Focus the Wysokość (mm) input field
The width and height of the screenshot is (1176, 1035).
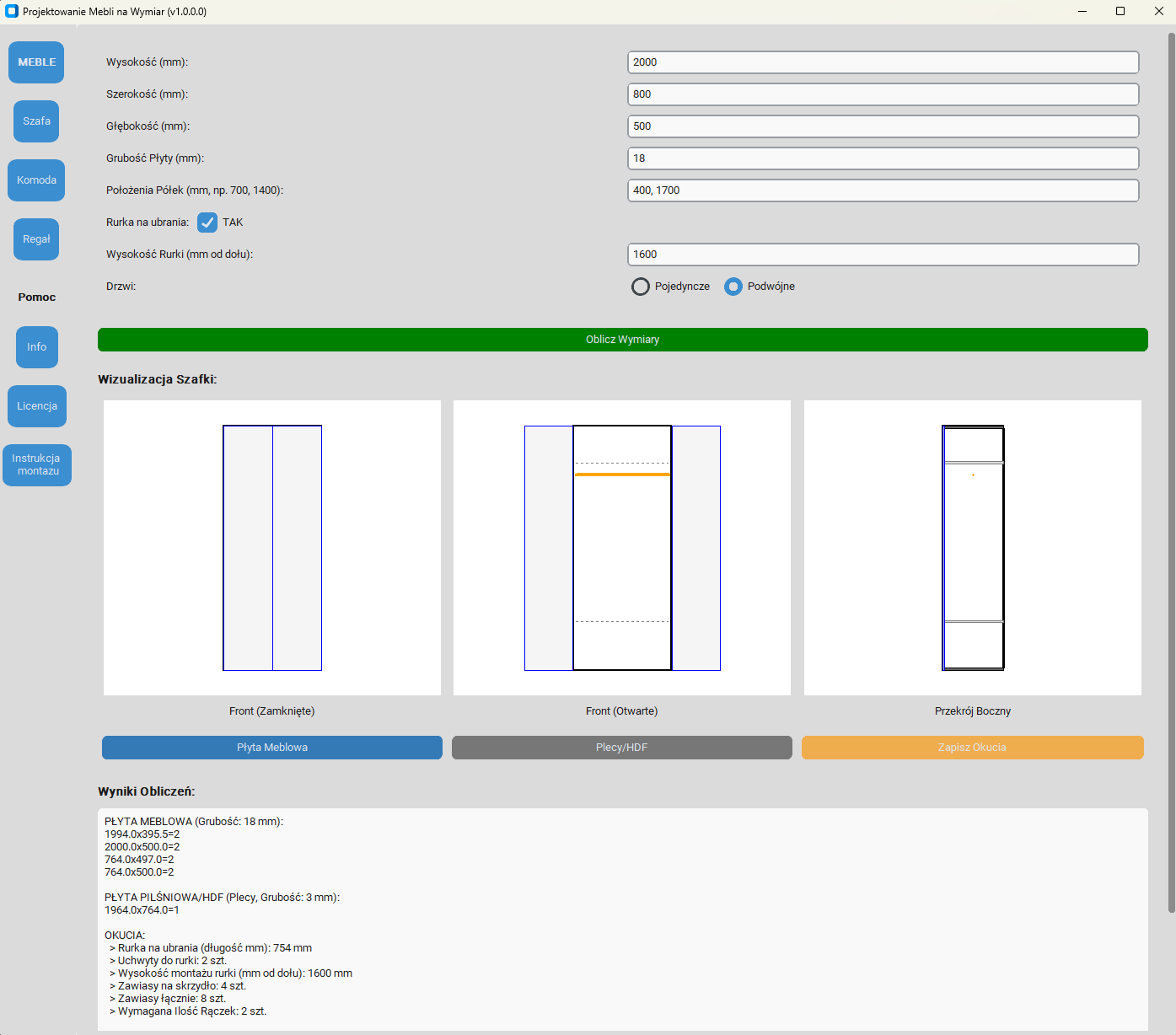883,62
